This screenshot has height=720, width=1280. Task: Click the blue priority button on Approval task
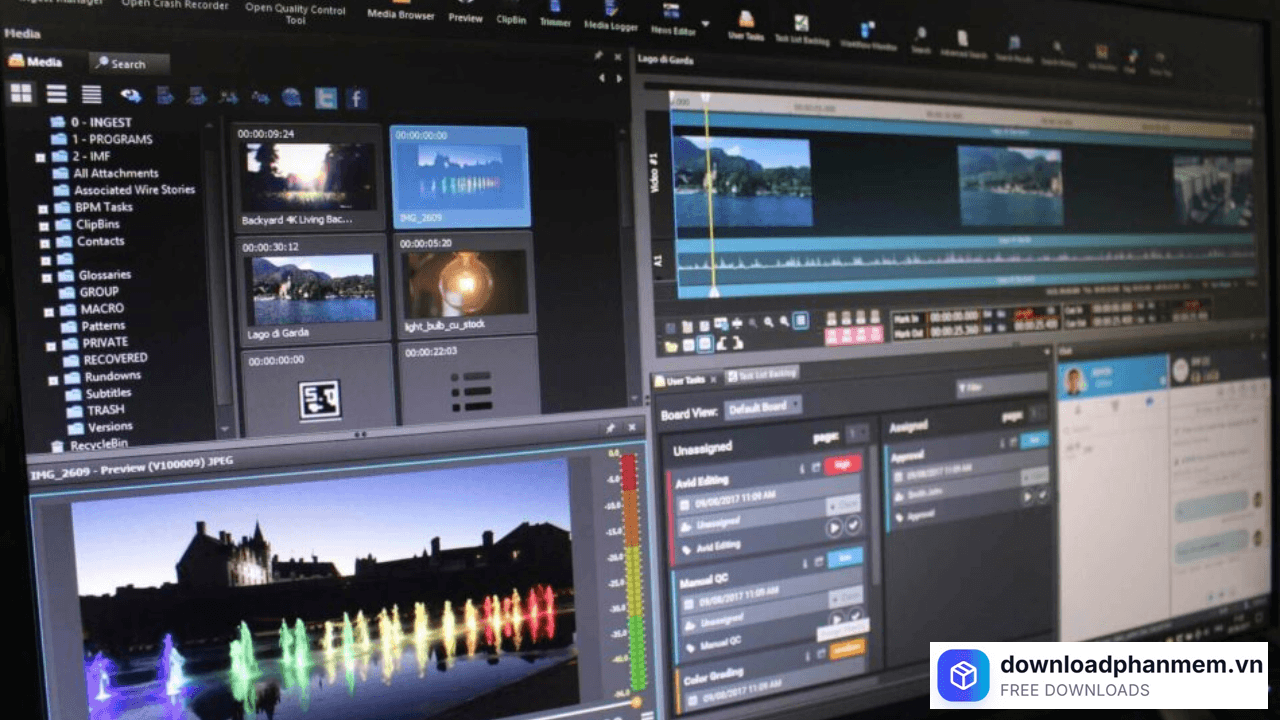(1035, 439)
